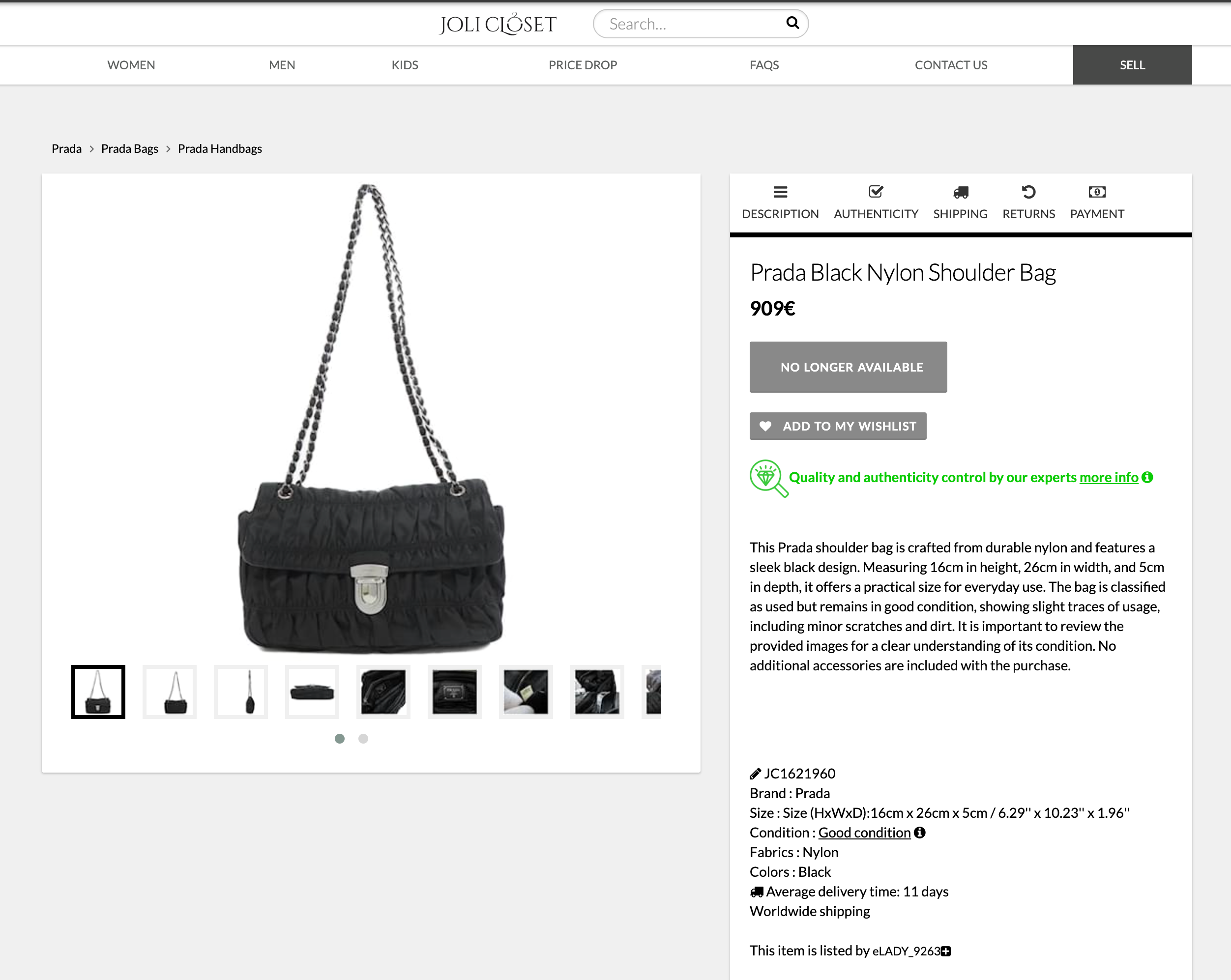Open the Shipping truck tab
Viewport: 1231px width, 980px height.
coord(960,192)
